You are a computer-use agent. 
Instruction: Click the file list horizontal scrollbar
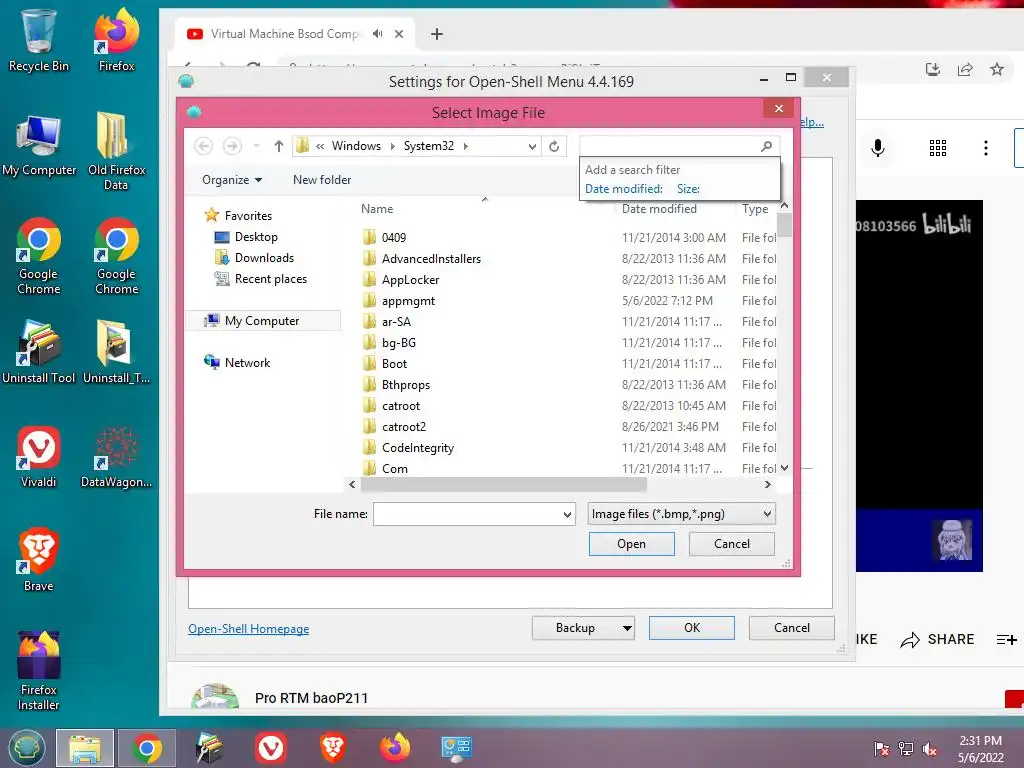pos(504,485)
